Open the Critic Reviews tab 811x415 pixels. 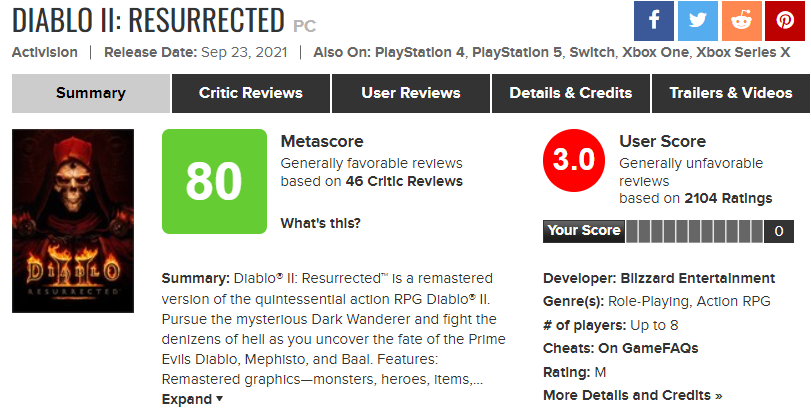click(250, 93)
